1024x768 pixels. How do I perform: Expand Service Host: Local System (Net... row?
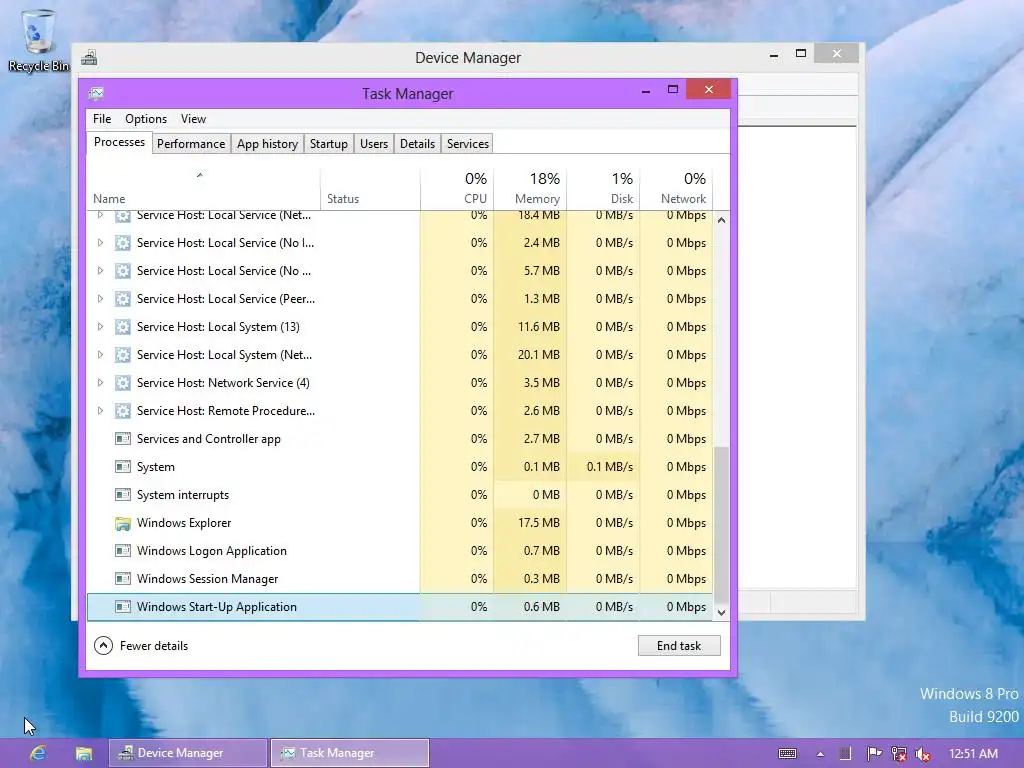point(100,355)
